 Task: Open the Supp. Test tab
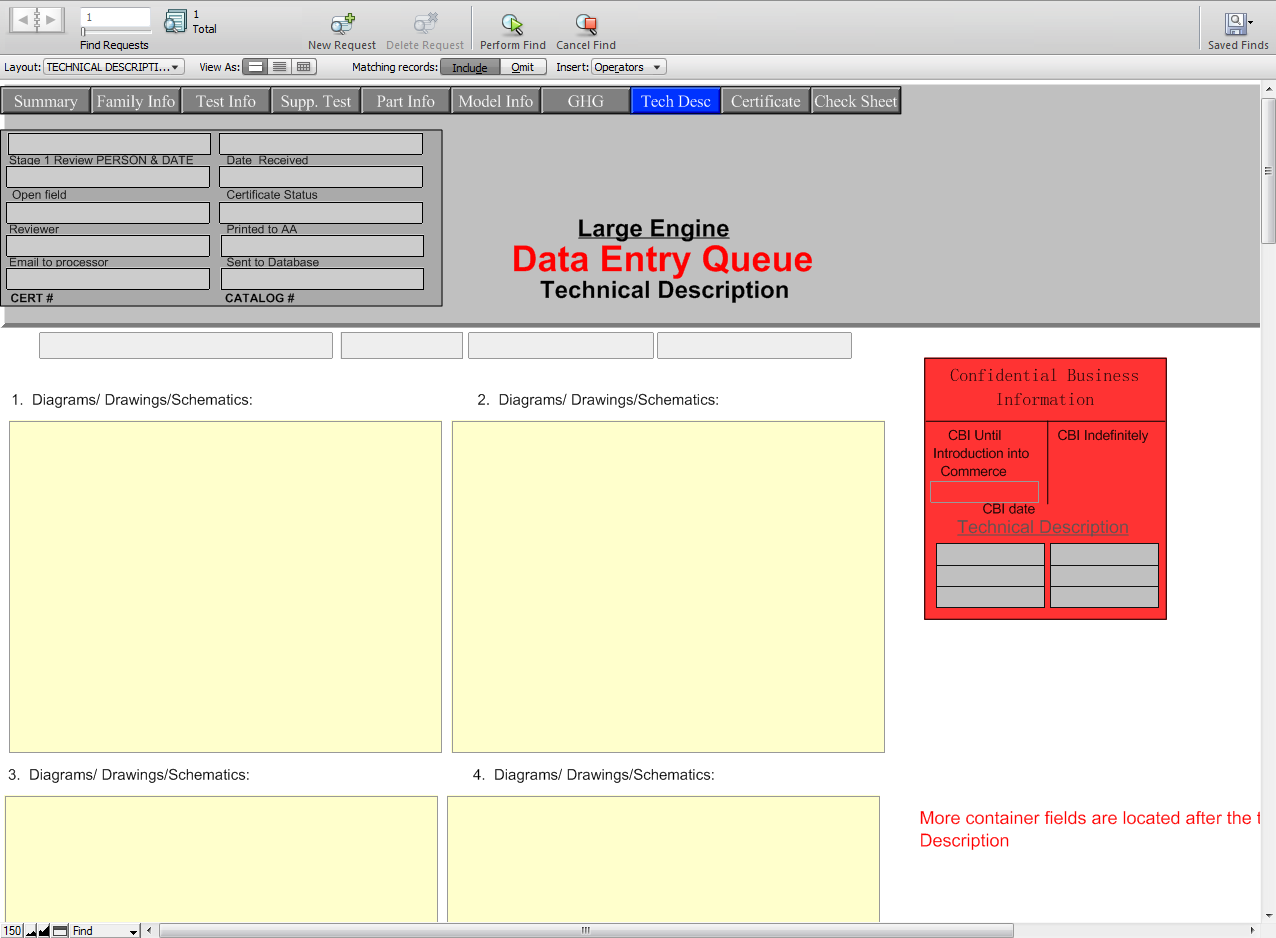316,101
